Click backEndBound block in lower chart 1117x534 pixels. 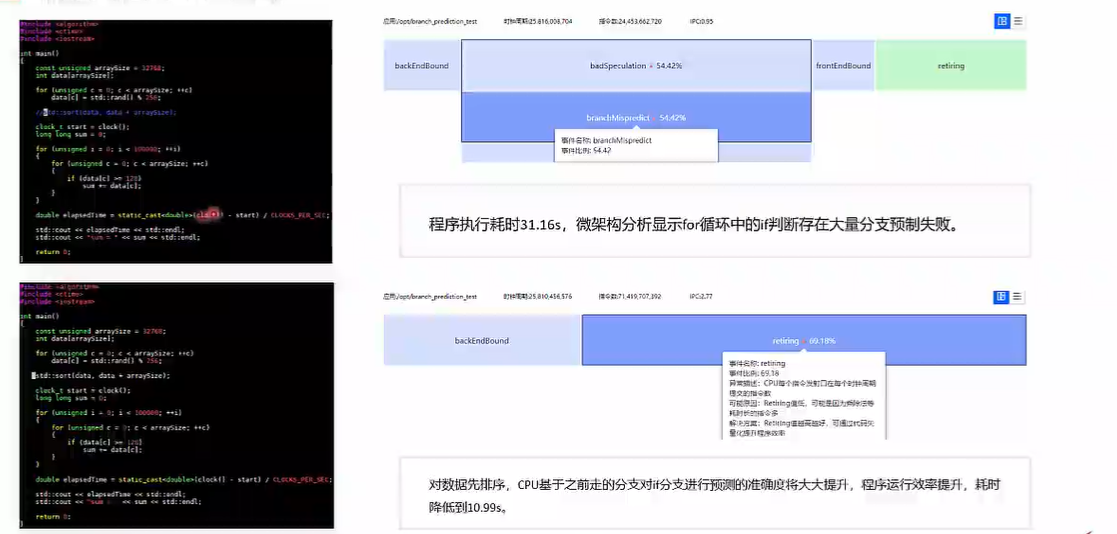click(x=482, y=340)
